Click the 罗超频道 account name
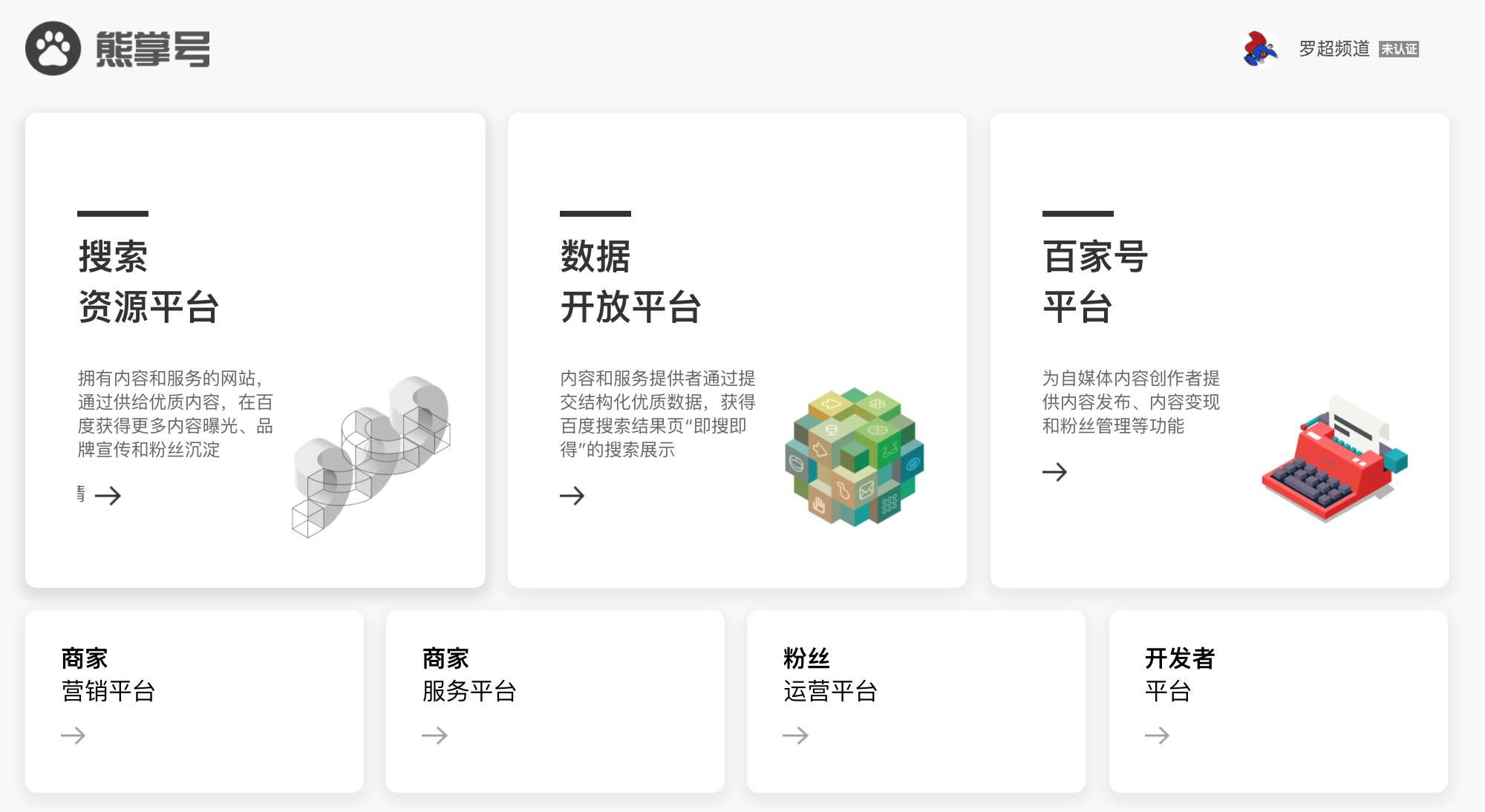This screenshot has width=1485, height=812. click(x=1334, y=49)
